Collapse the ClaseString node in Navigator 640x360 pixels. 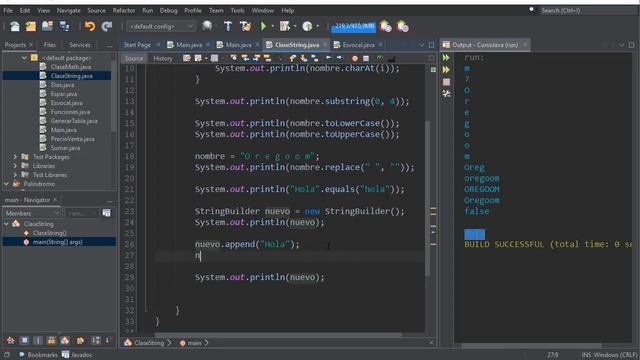point(6,224)
